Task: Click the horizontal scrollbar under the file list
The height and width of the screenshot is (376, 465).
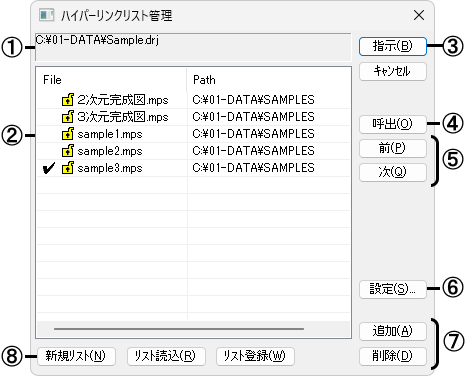Action: (179, 329)
